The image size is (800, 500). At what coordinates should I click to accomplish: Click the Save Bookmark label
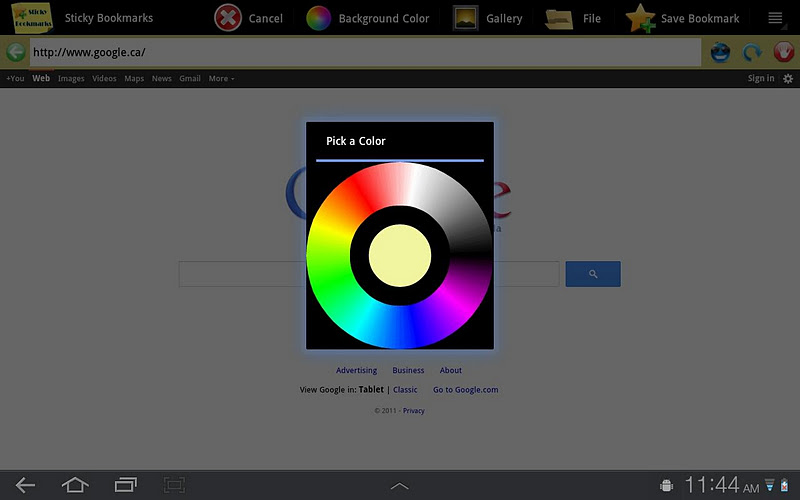coord(700,18)
